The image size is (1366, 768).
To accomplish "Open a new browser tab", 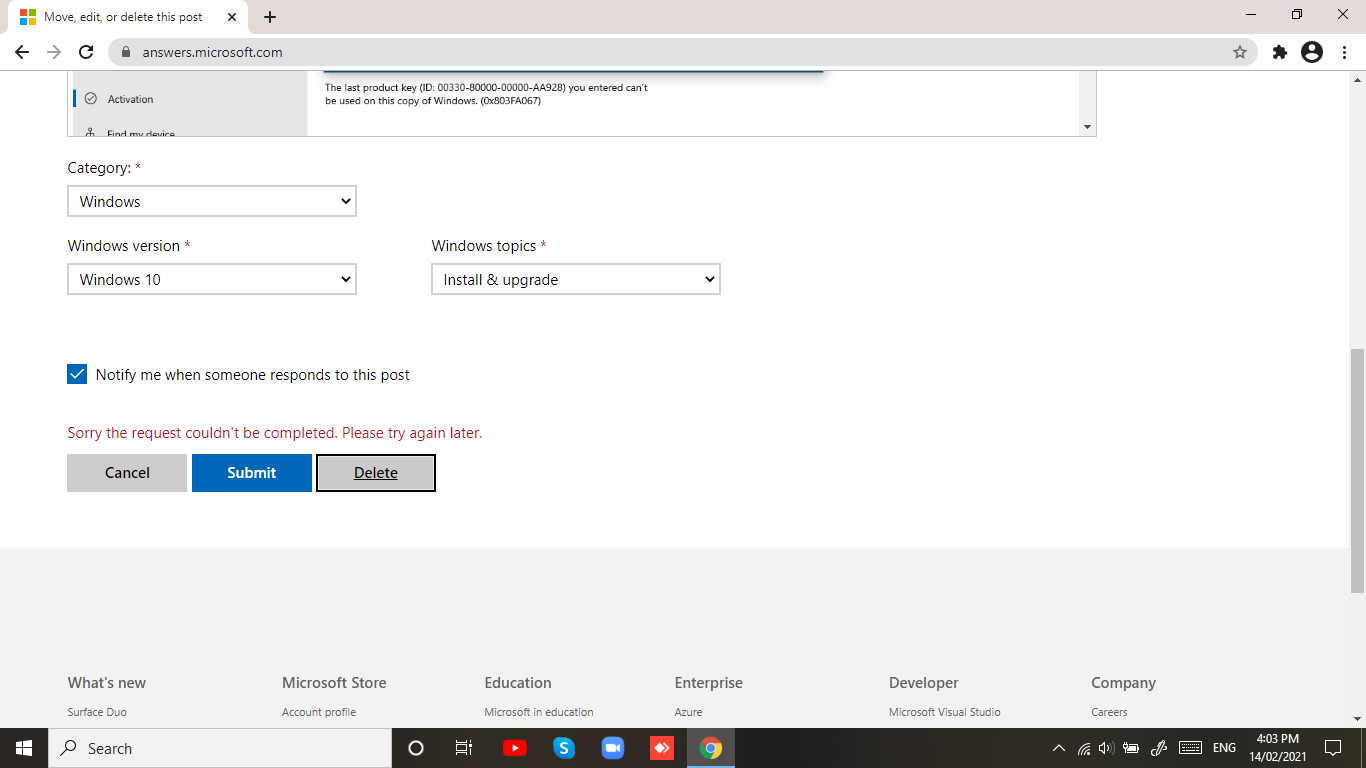I will (270, 17).
